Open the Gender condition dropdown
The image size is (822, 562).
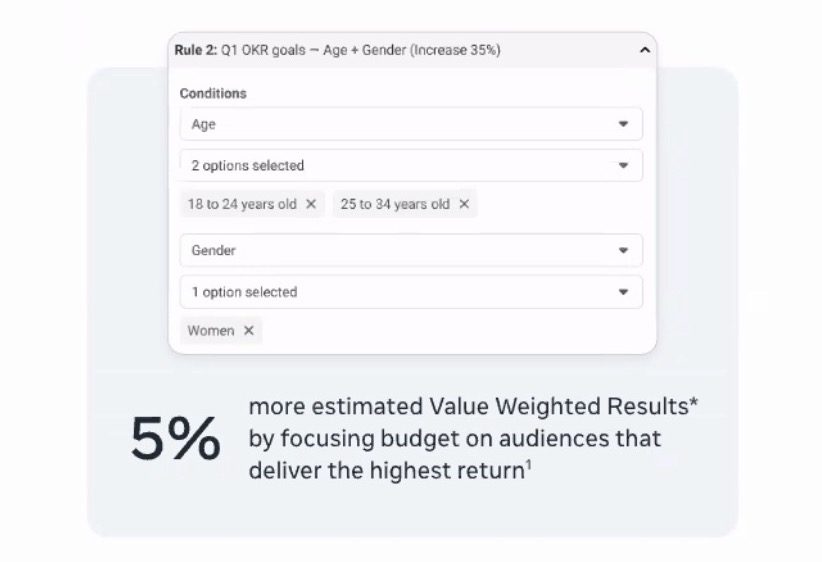411,250
